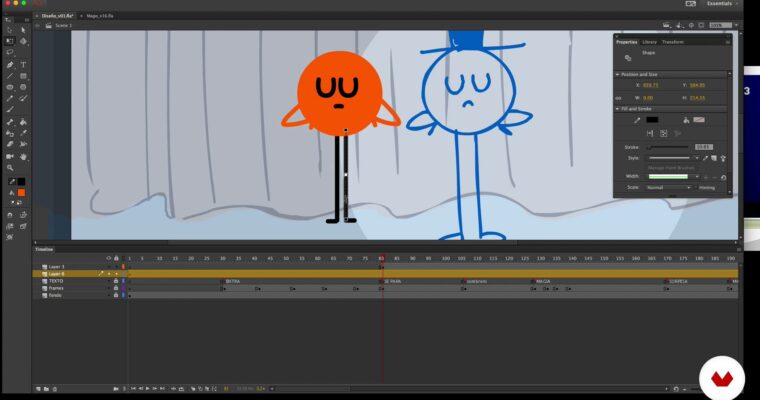Add a new layer in the timeline
Image resolution: width=760 pixels, height=400 pixels.
pos(38,389)
